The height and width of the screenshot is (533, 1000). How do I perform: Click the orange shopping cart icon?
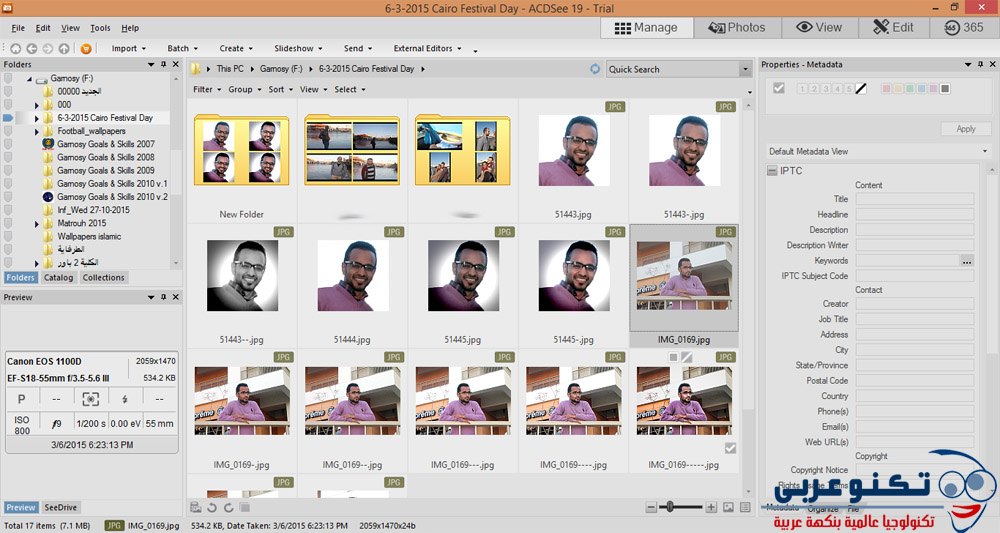pyautogui.click(x=86, y=48)
